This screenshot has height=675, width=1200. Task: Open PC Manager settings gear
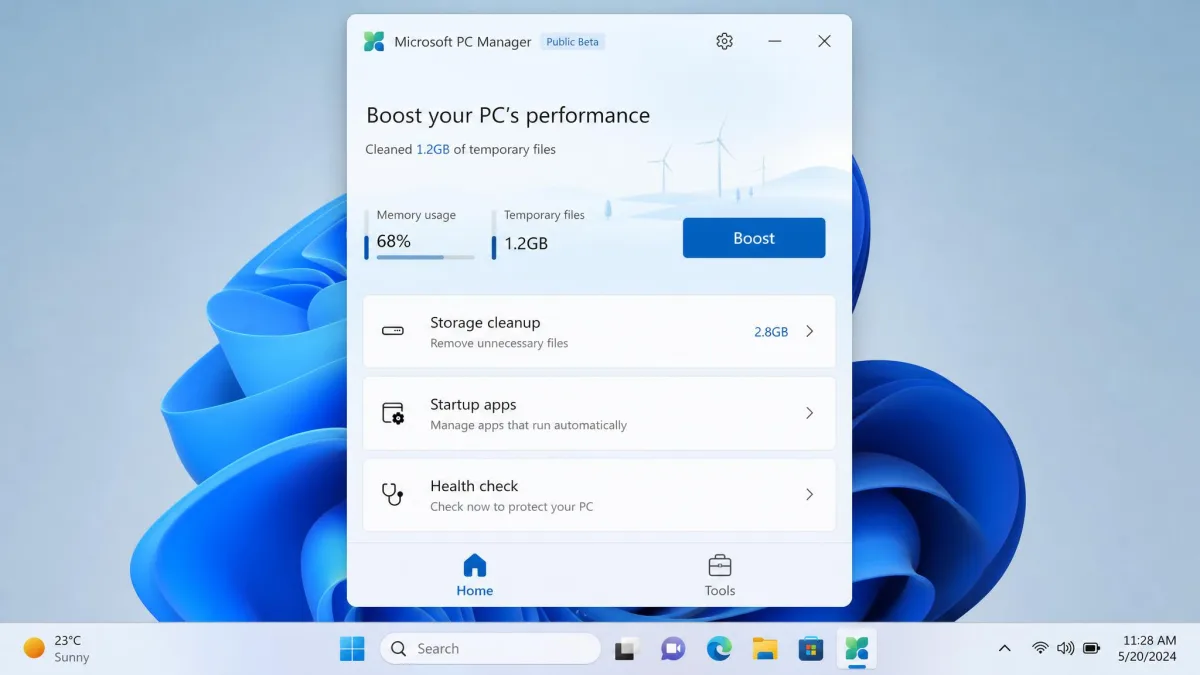(725, 41)
